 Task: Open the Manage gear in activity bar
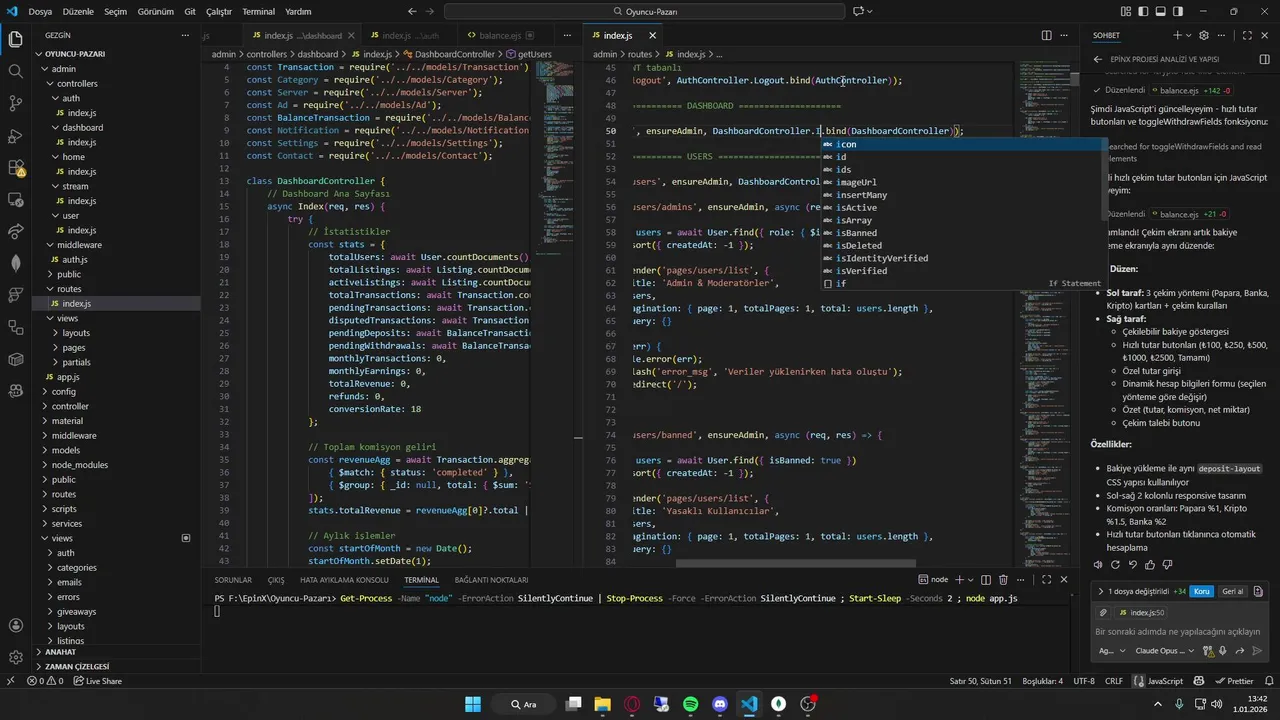[x=15, y=657]
